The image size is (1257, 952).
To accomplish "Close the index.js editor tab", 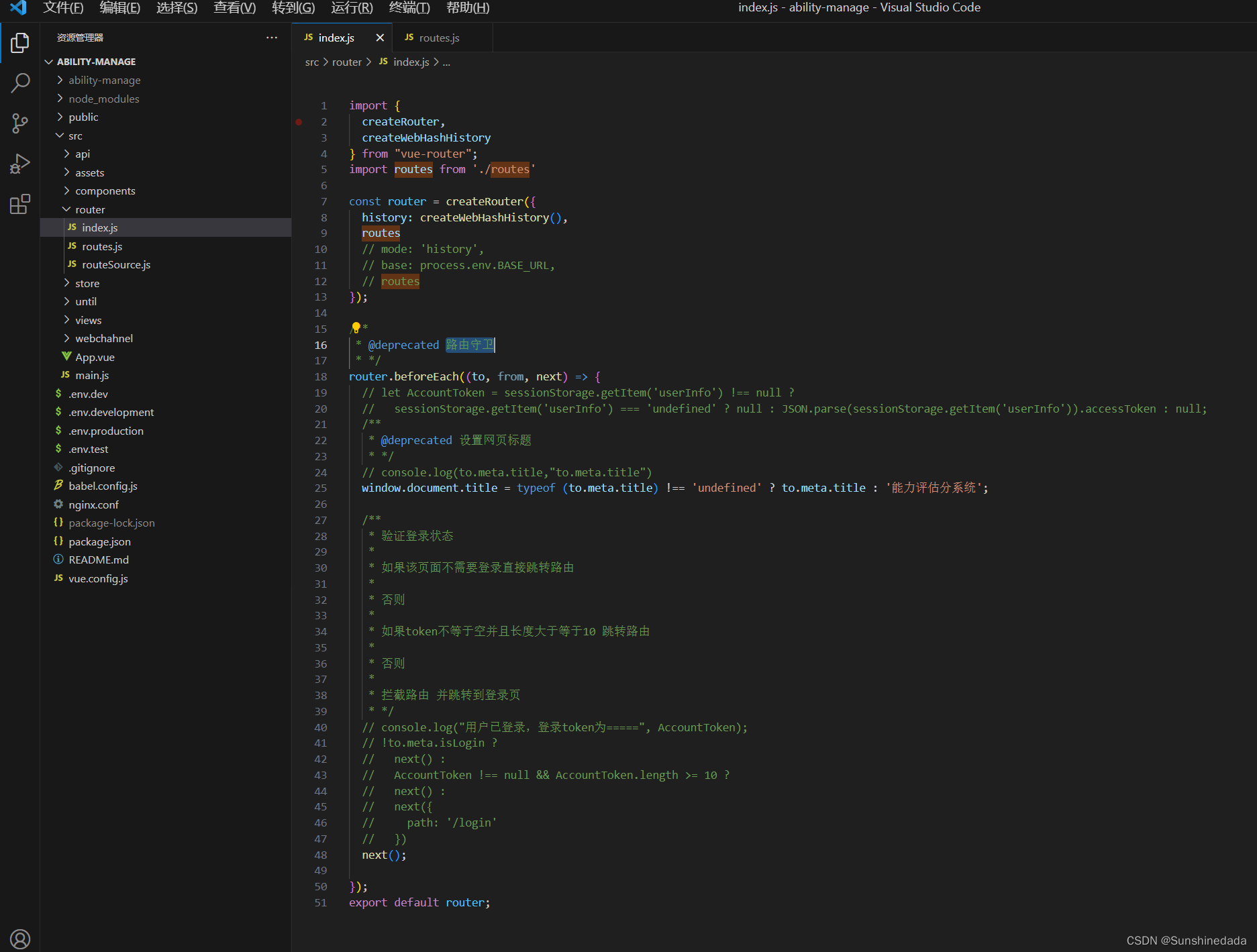I will tap(380, 38).
